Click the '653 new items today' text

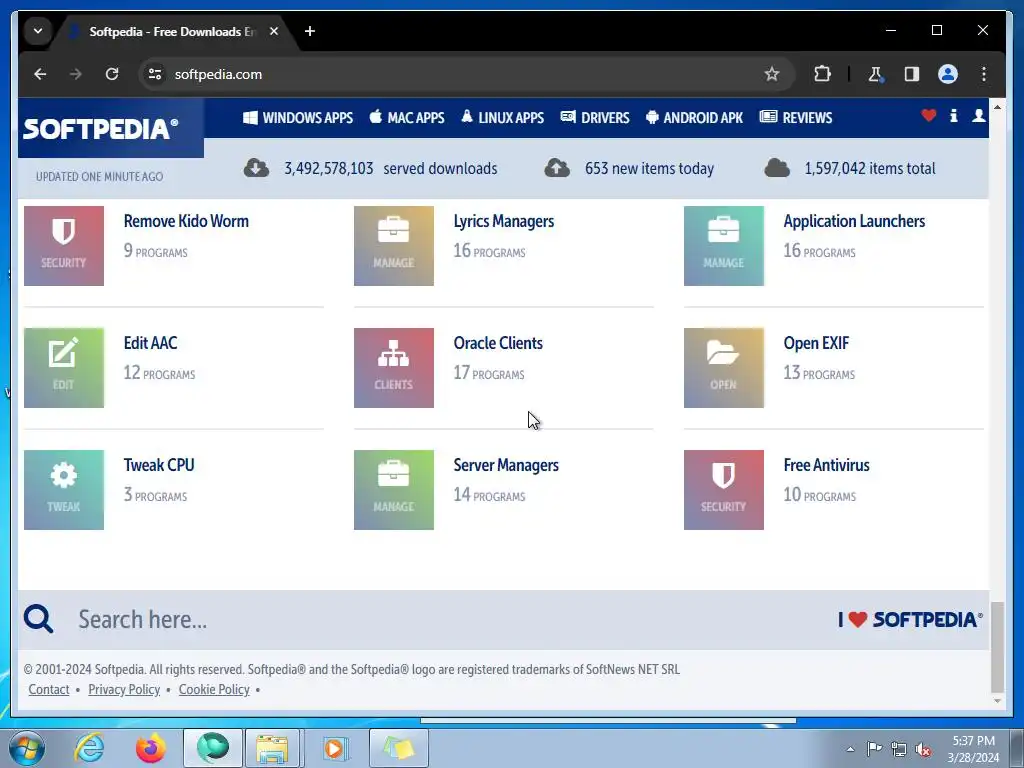(x=649, y=168)
